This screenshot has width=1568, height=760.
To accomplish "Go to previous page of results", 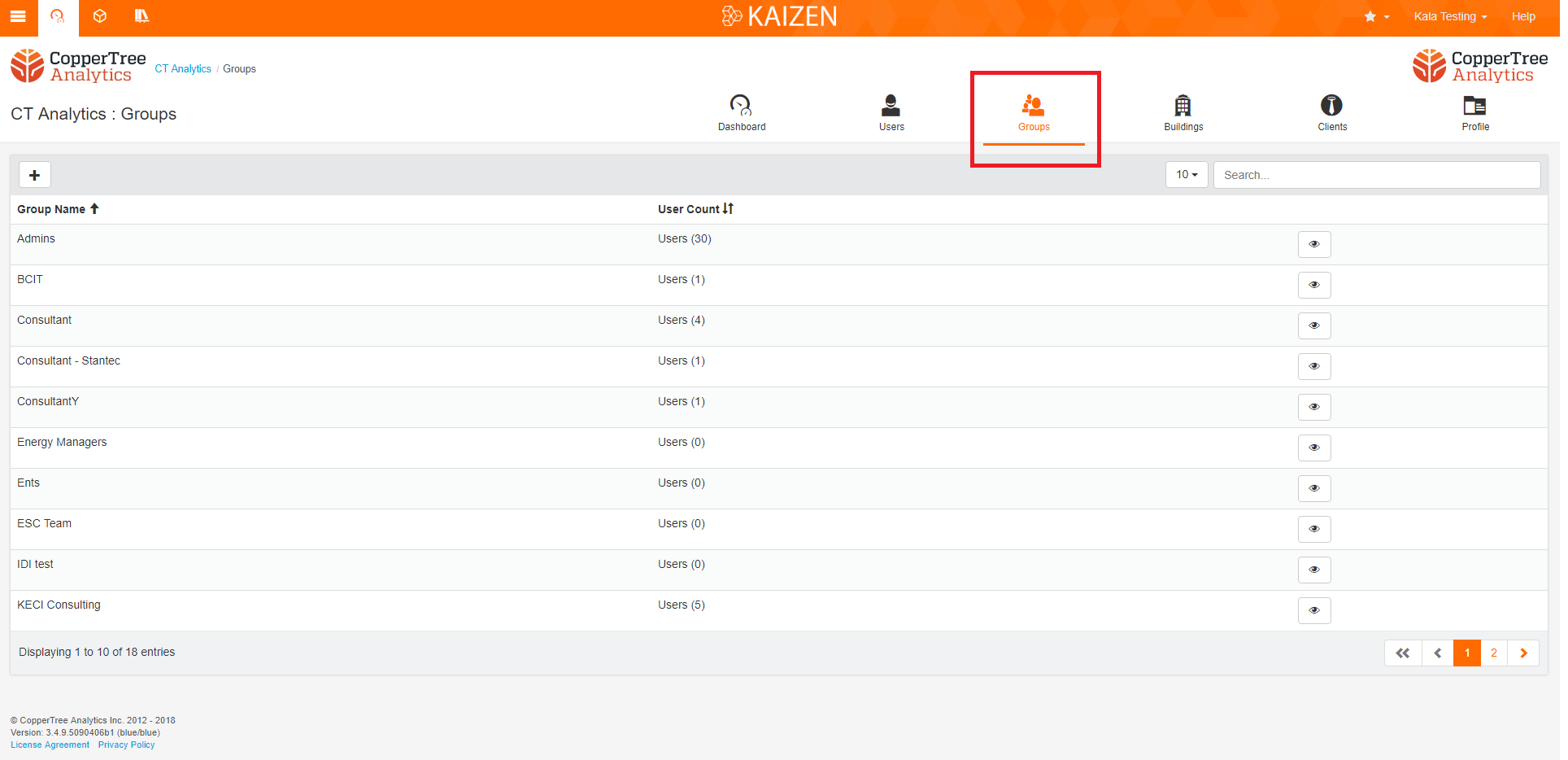I will point(1438,653).
